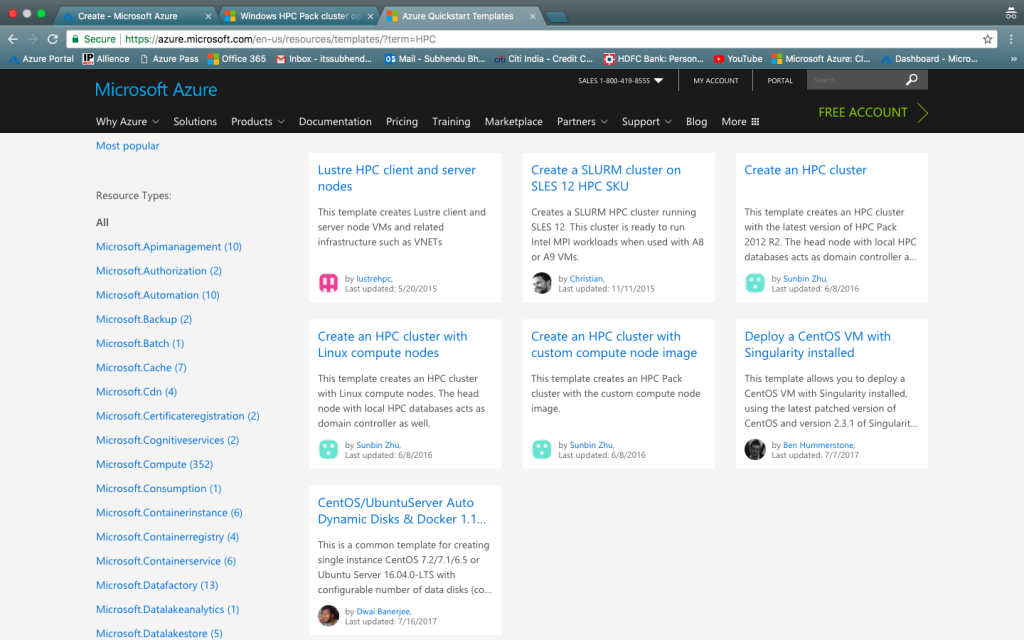Open the Azure Portal bookmark
1024x640 pixels.
point(40,59)
